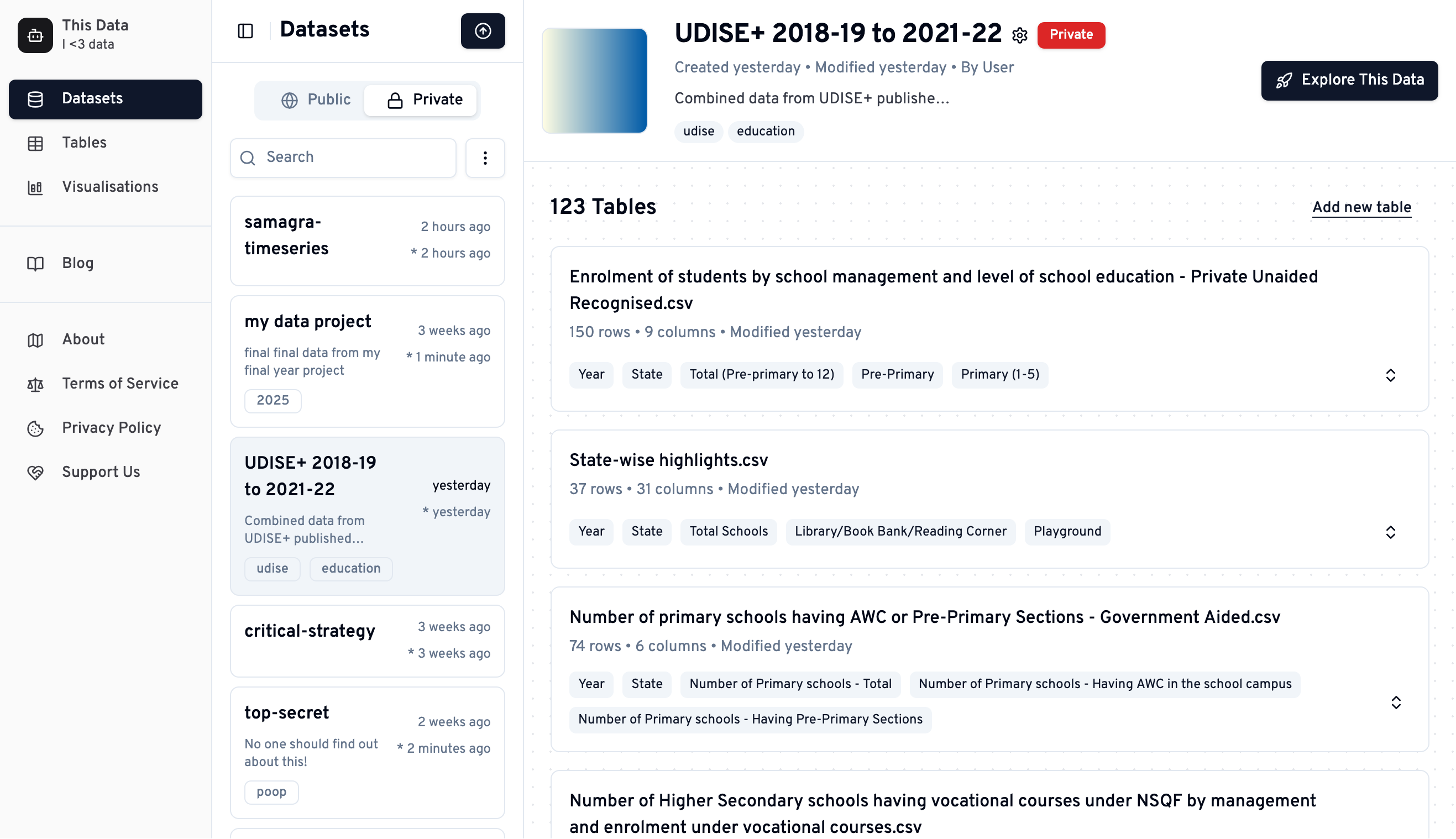Open the three-dot options menu

click(x=485, y=158)
